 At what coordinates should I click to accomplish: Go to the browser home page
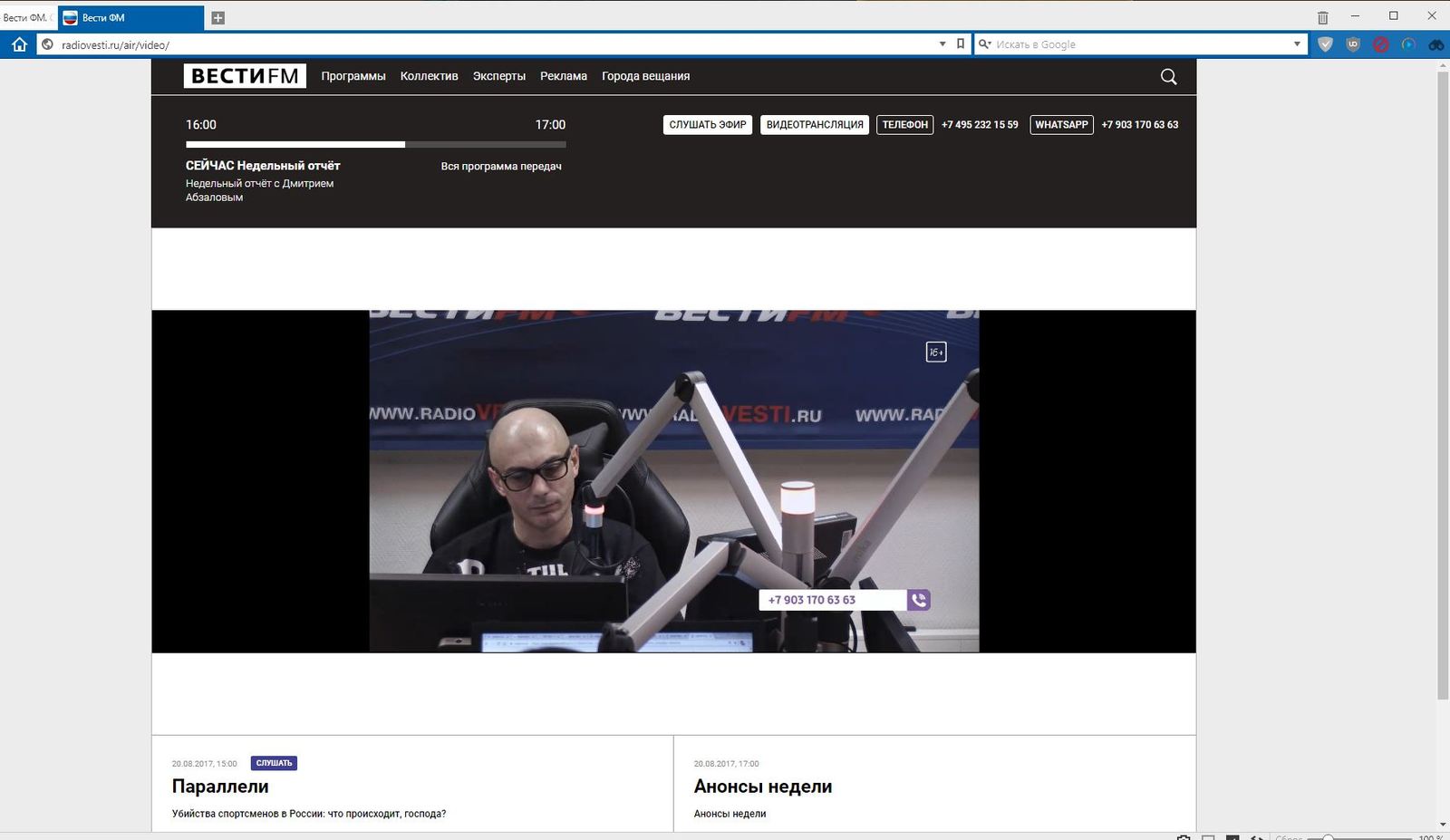click(x=19, y=43)
